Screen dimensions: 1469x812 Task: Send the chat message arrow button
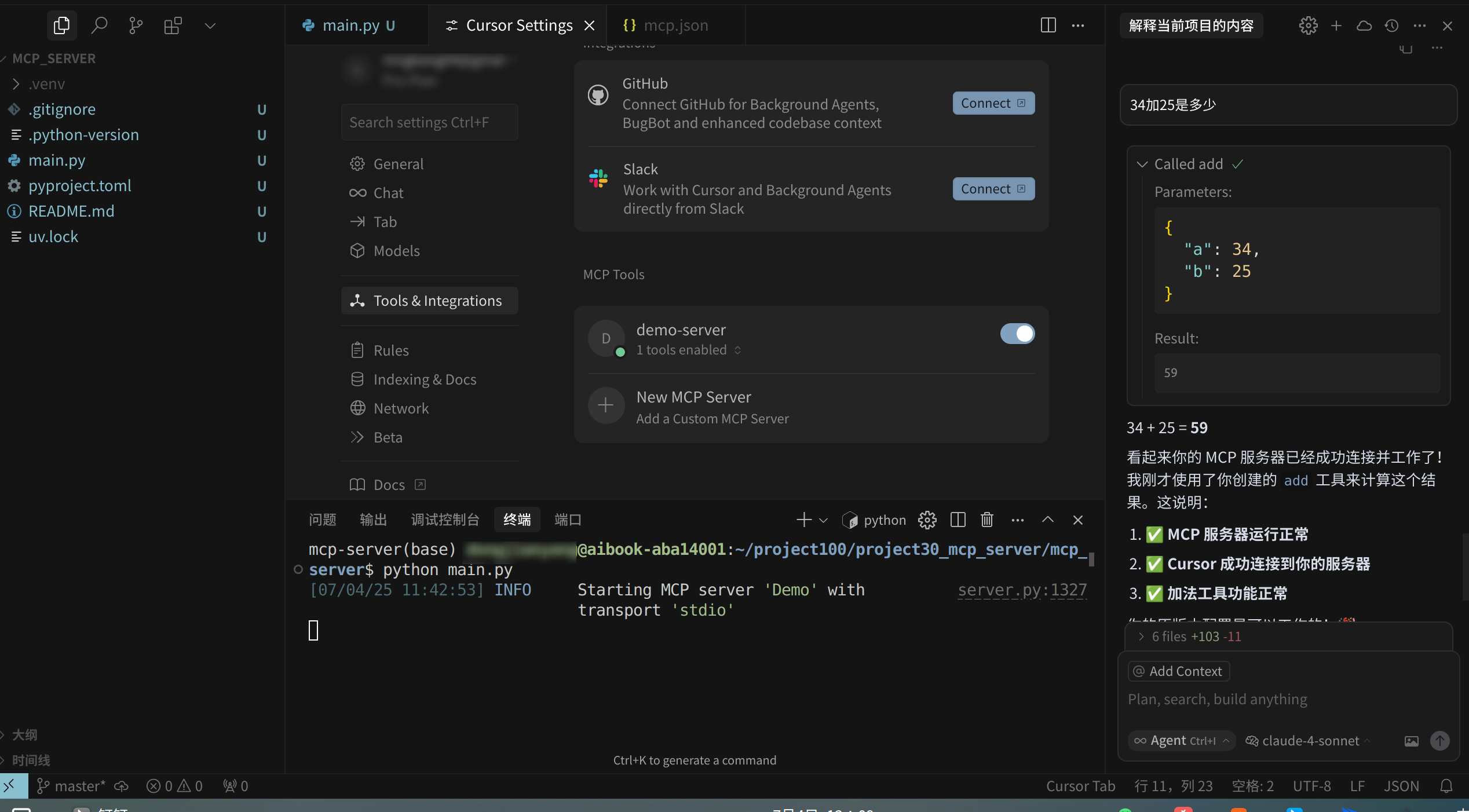[x=1440, y=741]
